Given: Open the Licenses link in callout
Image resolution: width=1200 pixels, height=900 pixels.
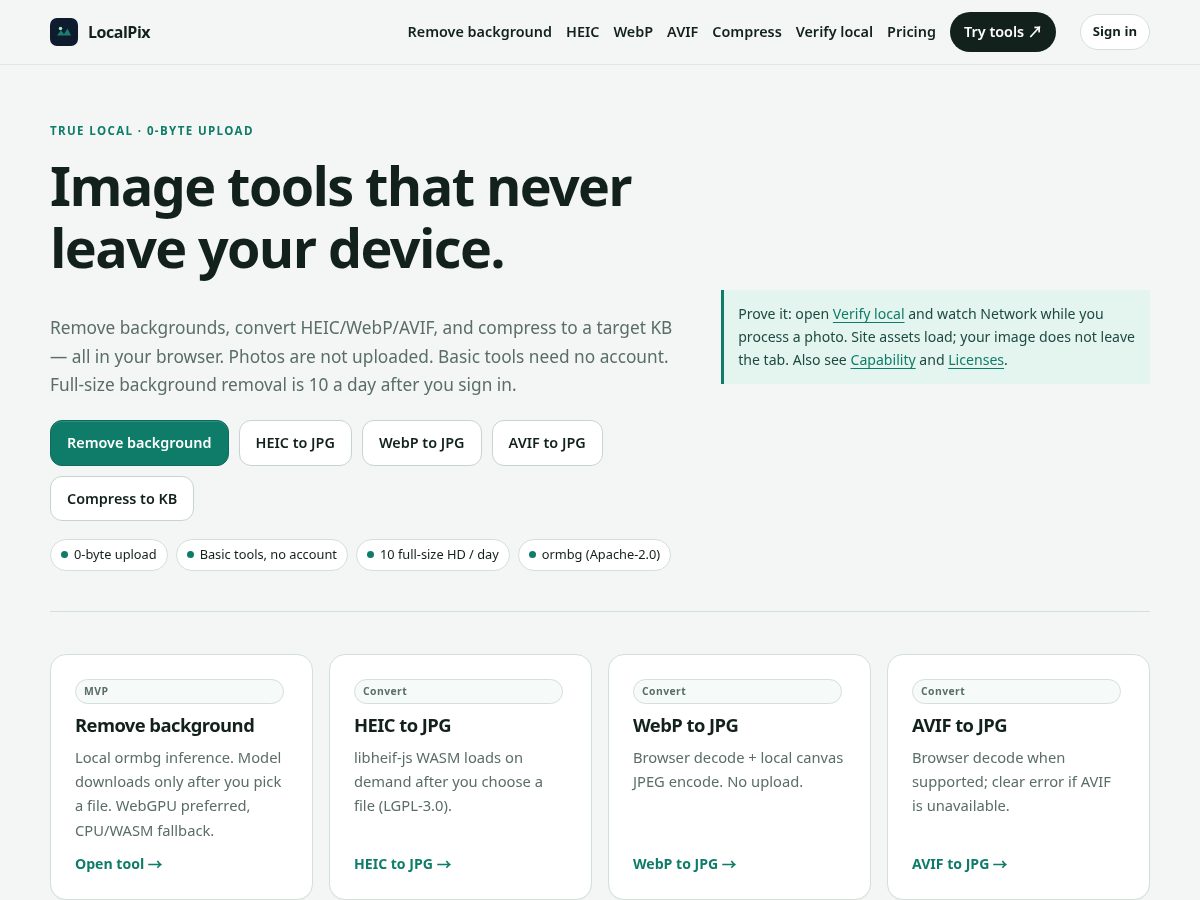Looking at the screenshot, I should [976, 360].
